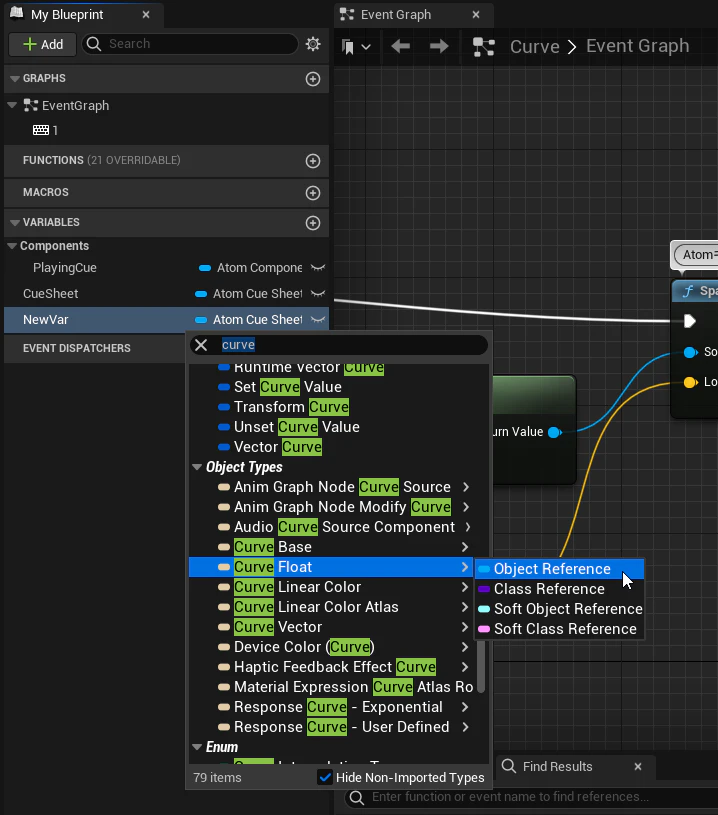Add a new function with plus icon
The width and height of the screenshot is (718, 815).
tap(312, 161)
